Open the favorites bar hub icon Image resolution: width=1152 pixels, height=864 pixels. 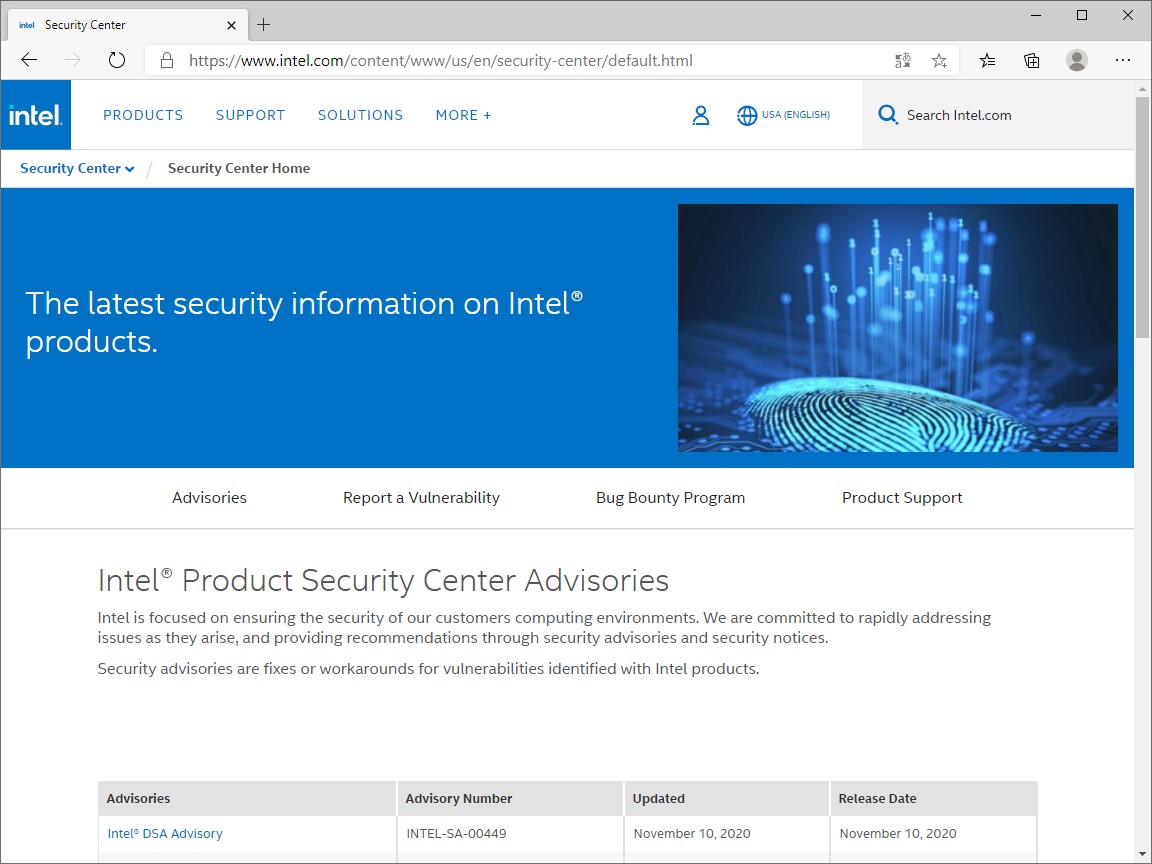tap(987, 60)
